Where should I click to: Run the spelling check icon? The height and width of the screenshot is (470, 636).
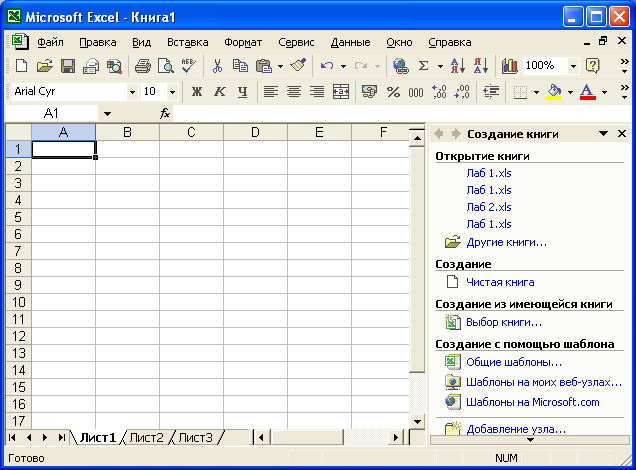point(189,65)
